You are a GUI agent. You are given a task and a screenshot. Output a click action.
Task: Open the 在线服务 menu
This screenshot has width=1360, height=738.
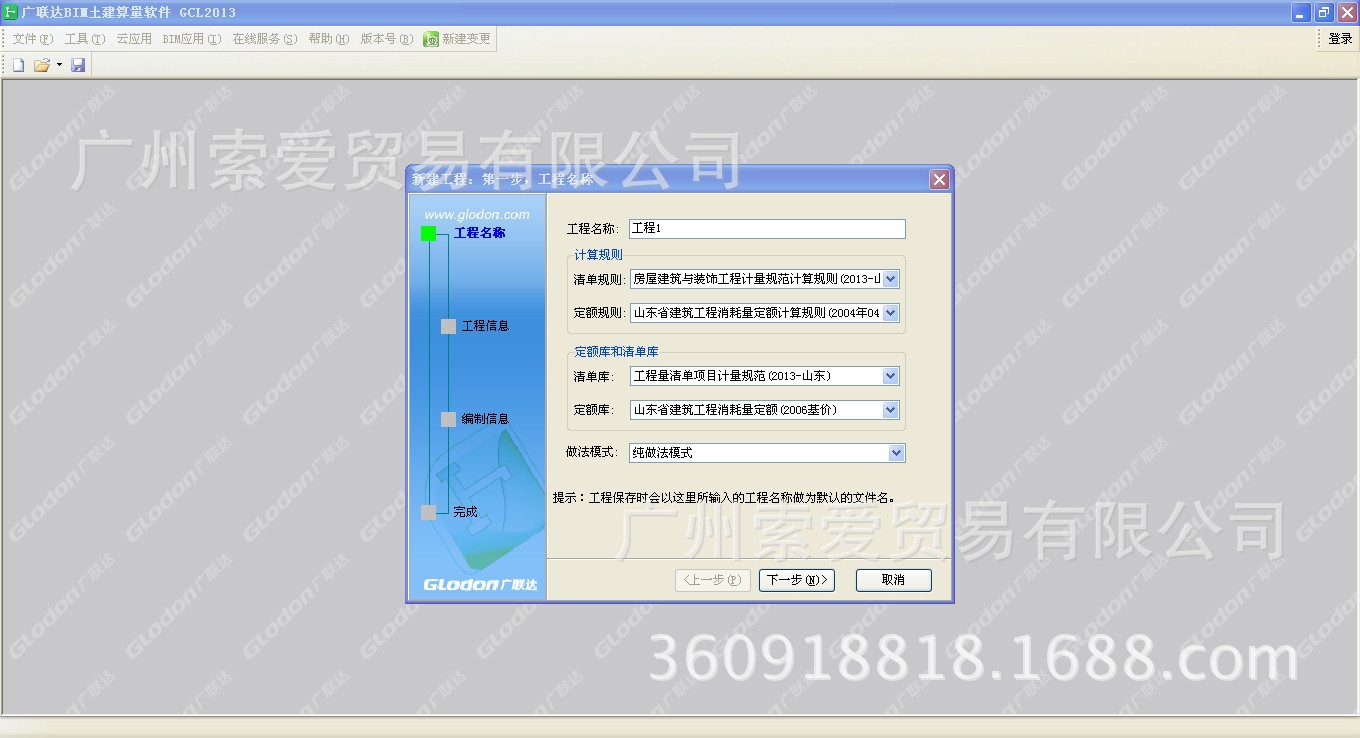(265, 39)
